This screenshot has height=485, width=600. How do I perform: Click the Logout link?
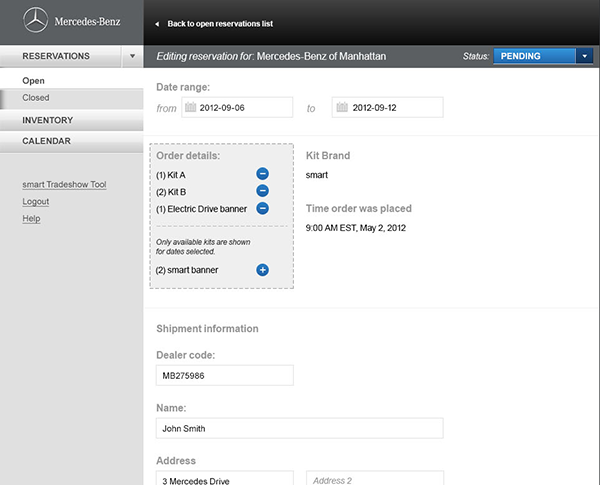click(x=35, y=201)
